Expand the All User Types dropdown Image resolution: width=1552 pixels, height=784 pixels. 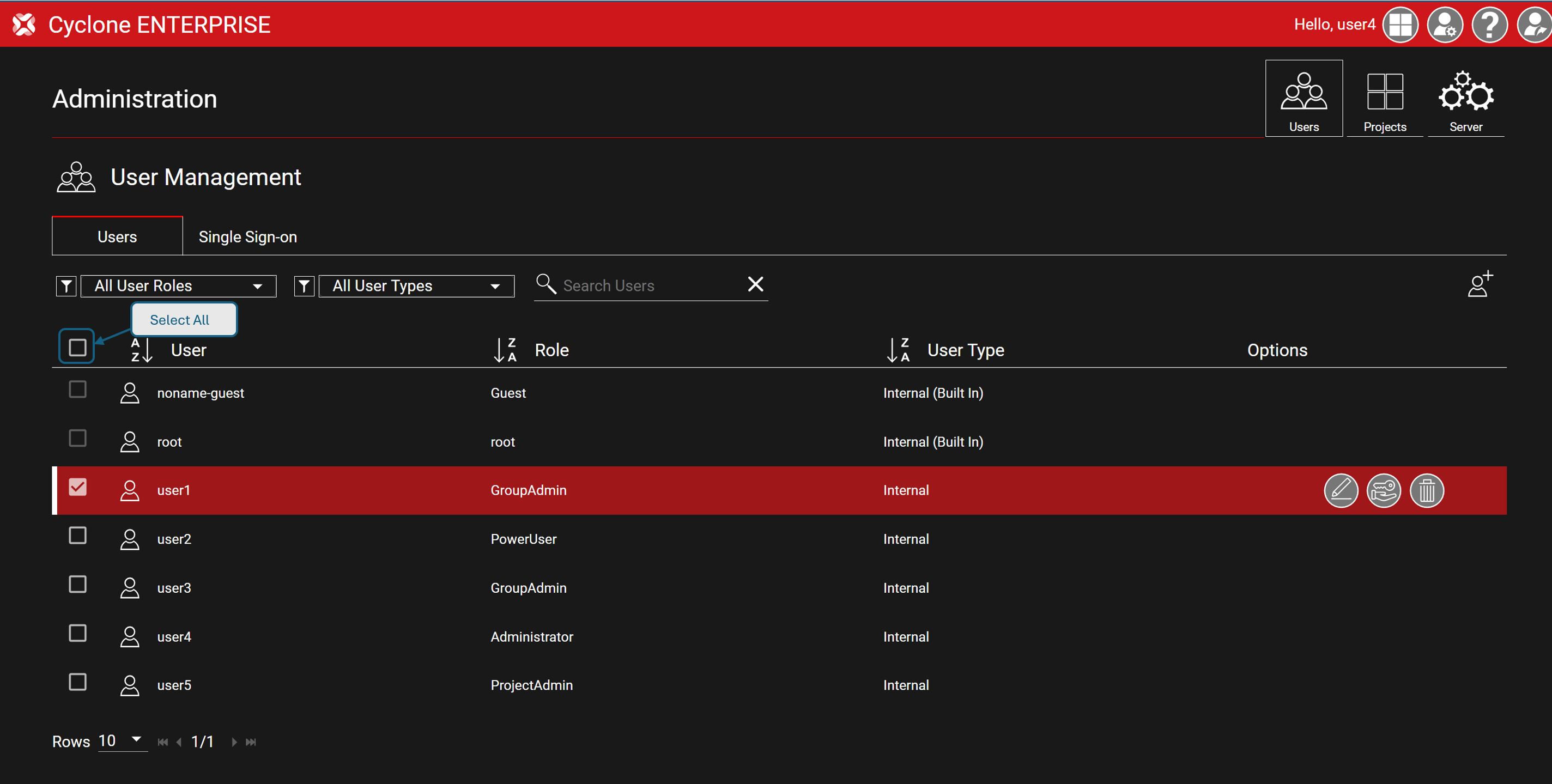(x=416, y=286)
